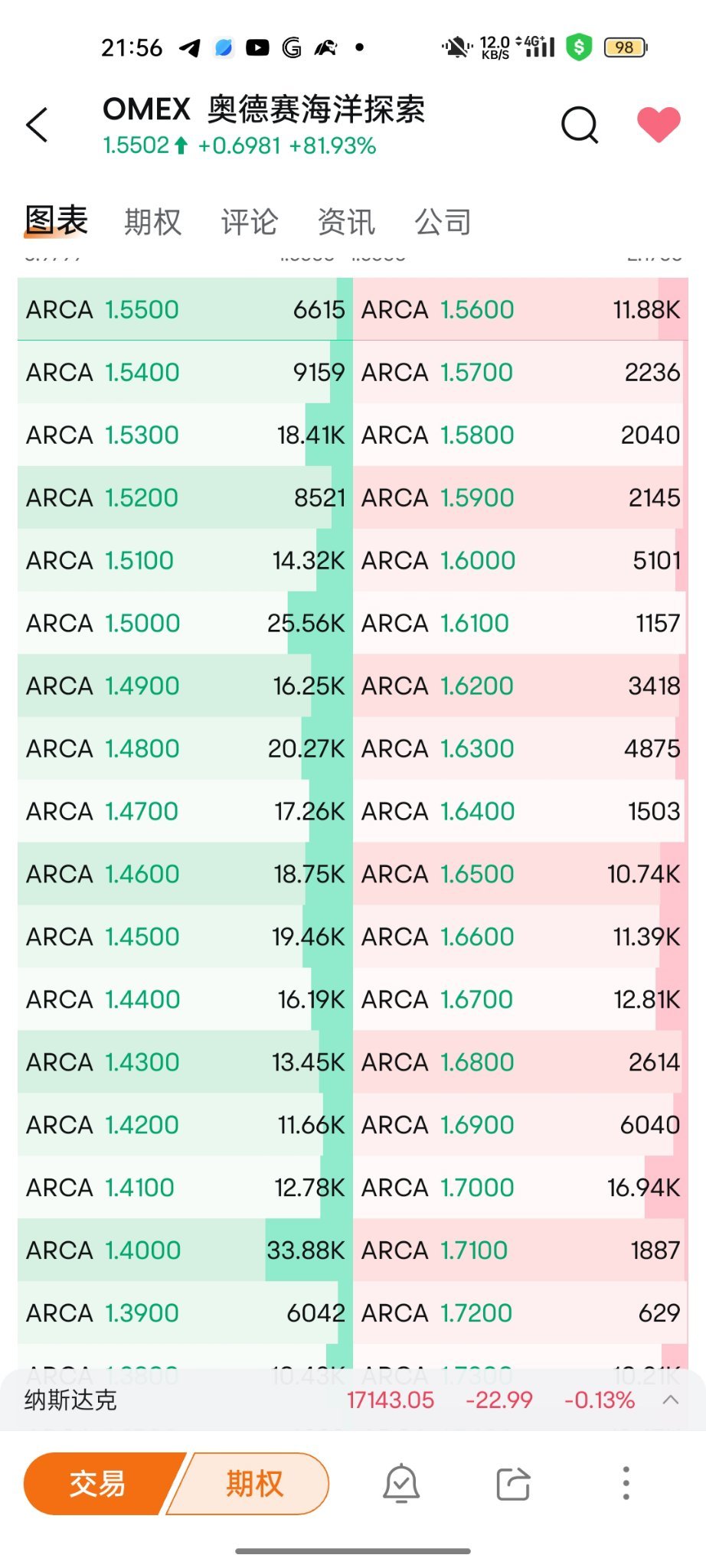Tap the green dollar shield status icon

click(x=580, y=47)
